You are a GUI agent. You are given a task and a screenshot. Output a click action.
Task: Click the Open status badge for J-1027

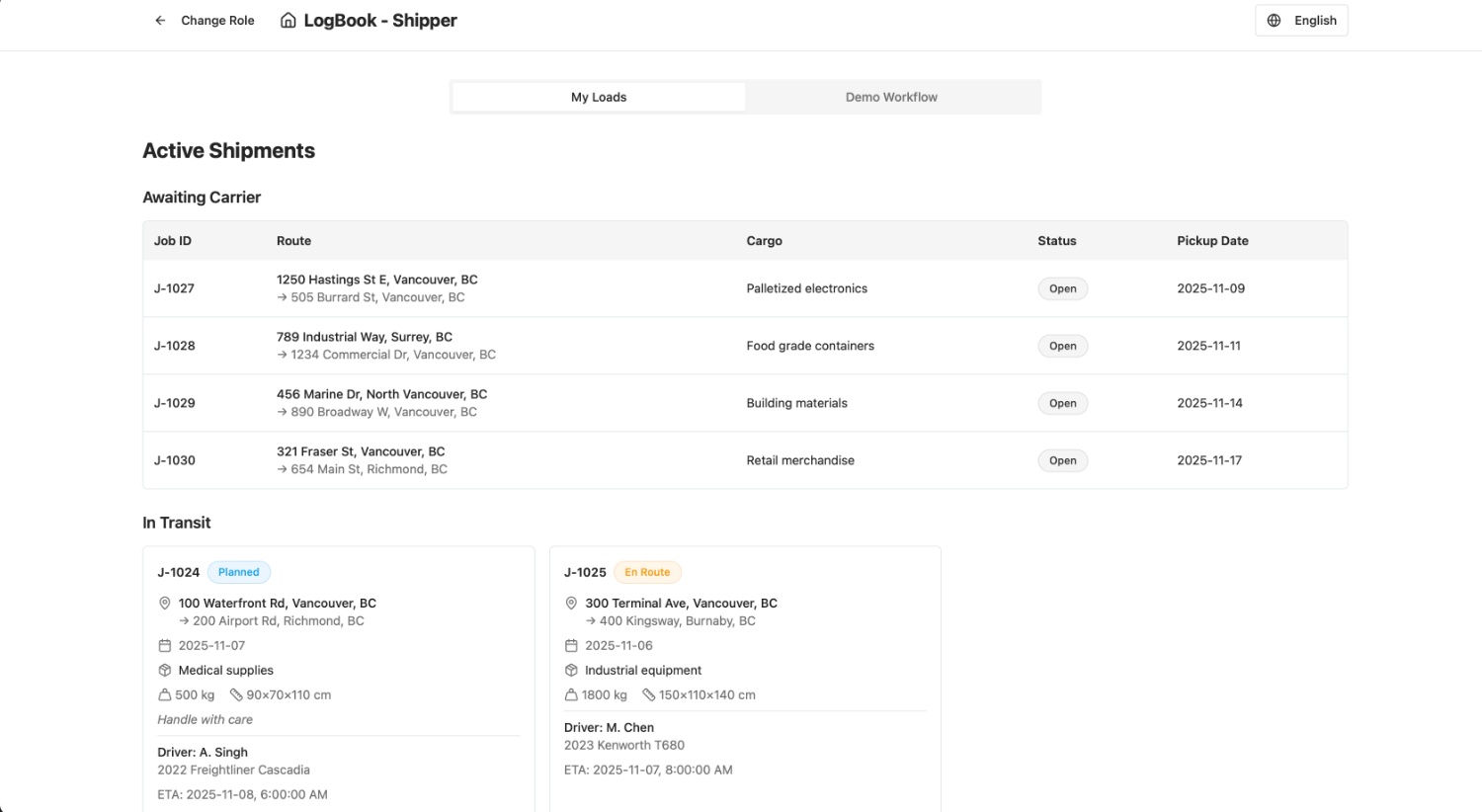1063,288
